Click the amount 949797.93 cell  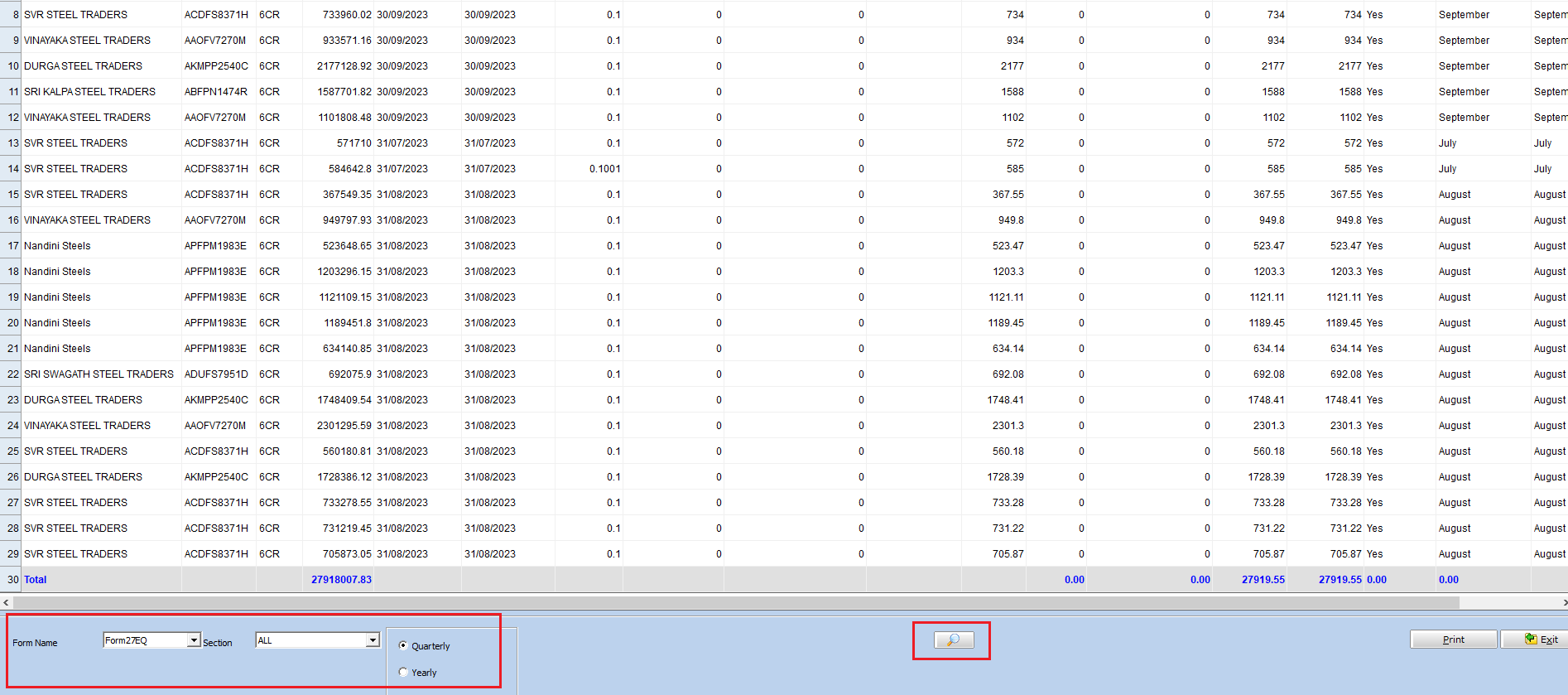click(x=339, y=220)
